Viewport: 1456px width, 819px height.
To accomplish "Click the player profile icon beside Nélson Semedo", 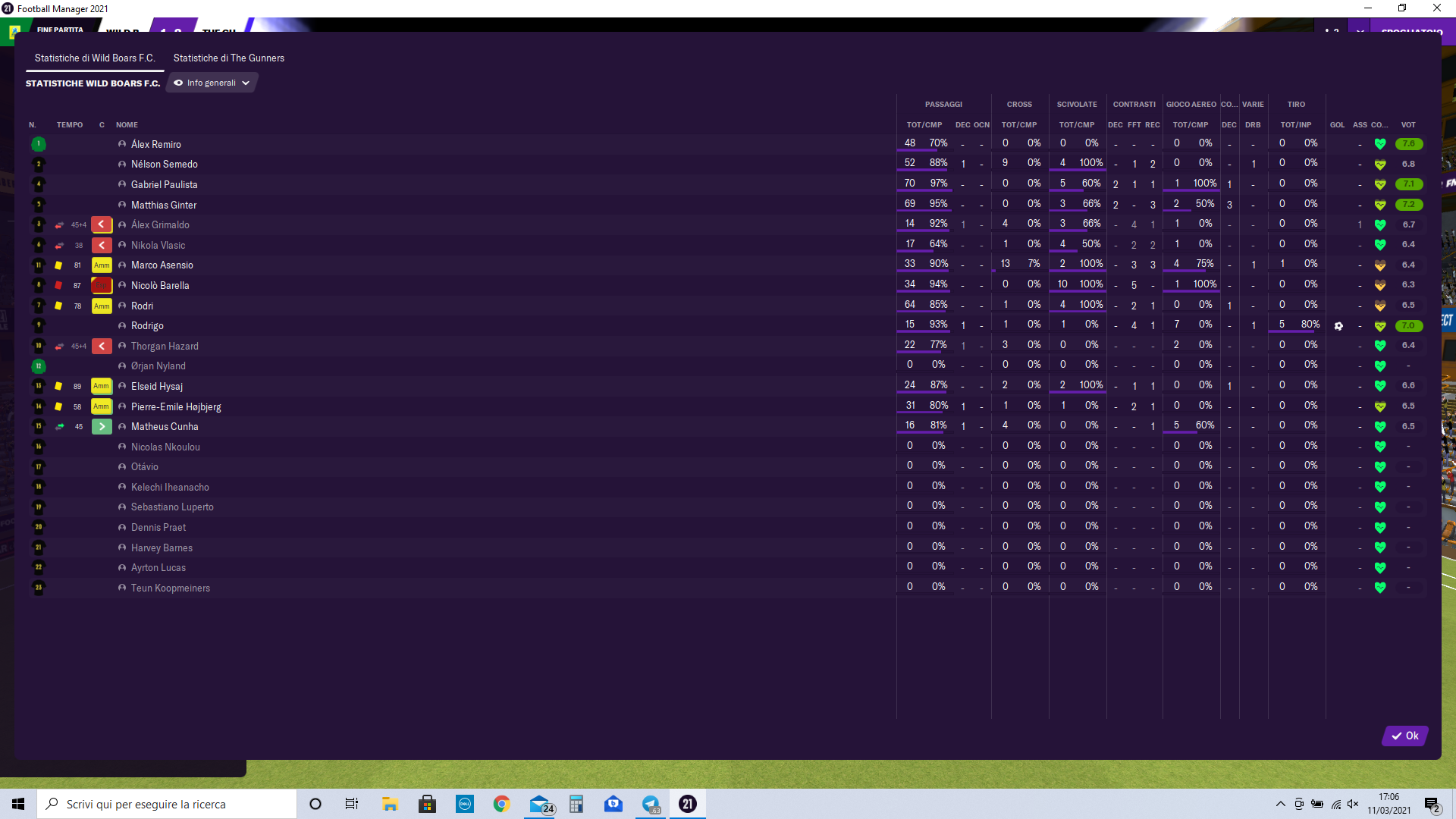I will (122, 164).
